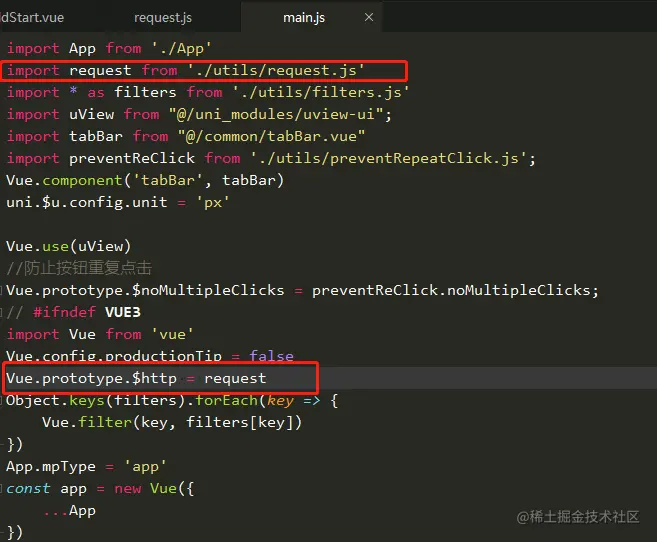The image size is (657, 542).
Task: Click preventReClick.noMultipleClicks expression
Action: (451, 290)
